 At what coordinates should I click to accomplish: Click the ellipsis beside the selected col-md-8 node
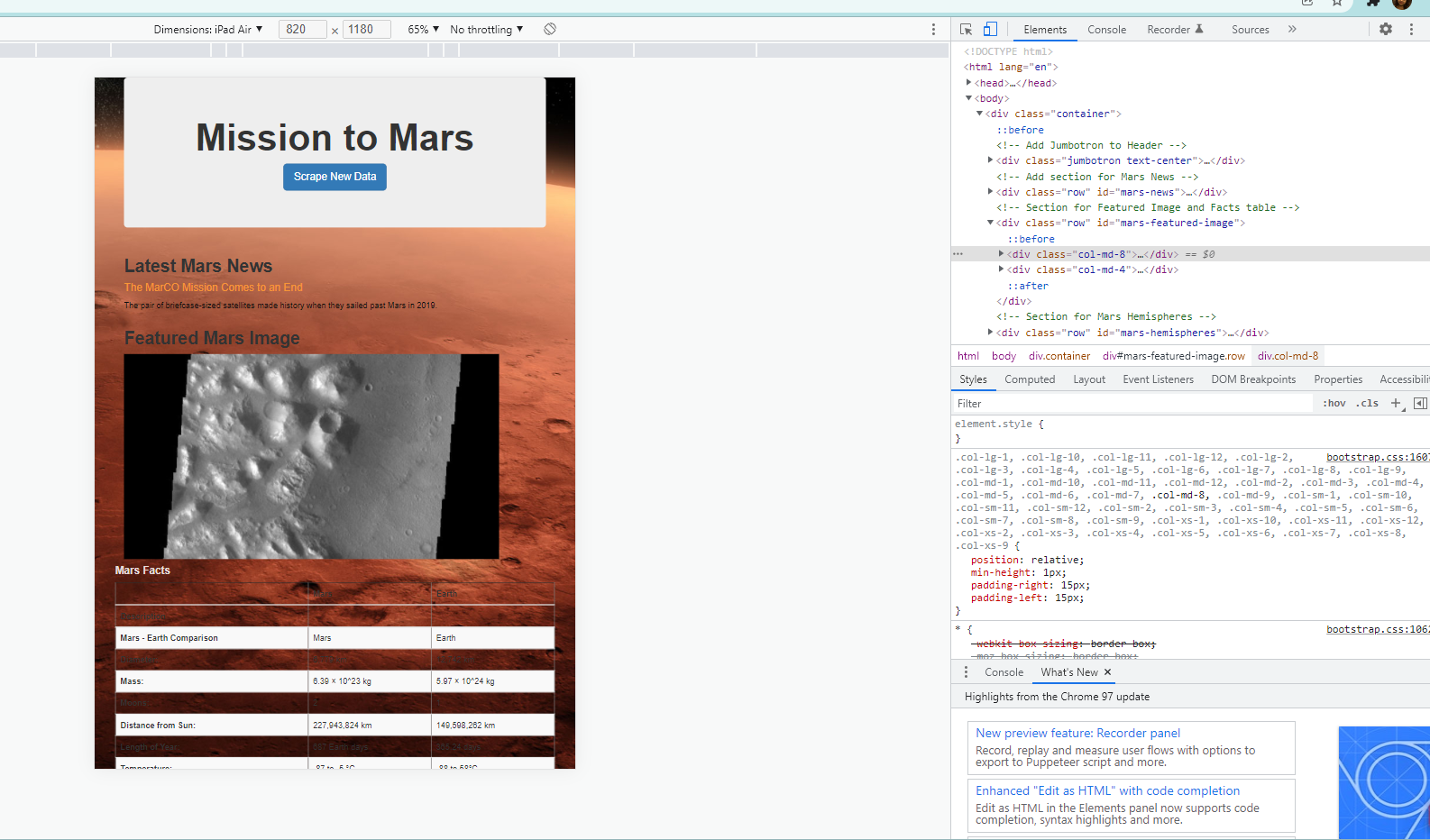pos(958,254)
